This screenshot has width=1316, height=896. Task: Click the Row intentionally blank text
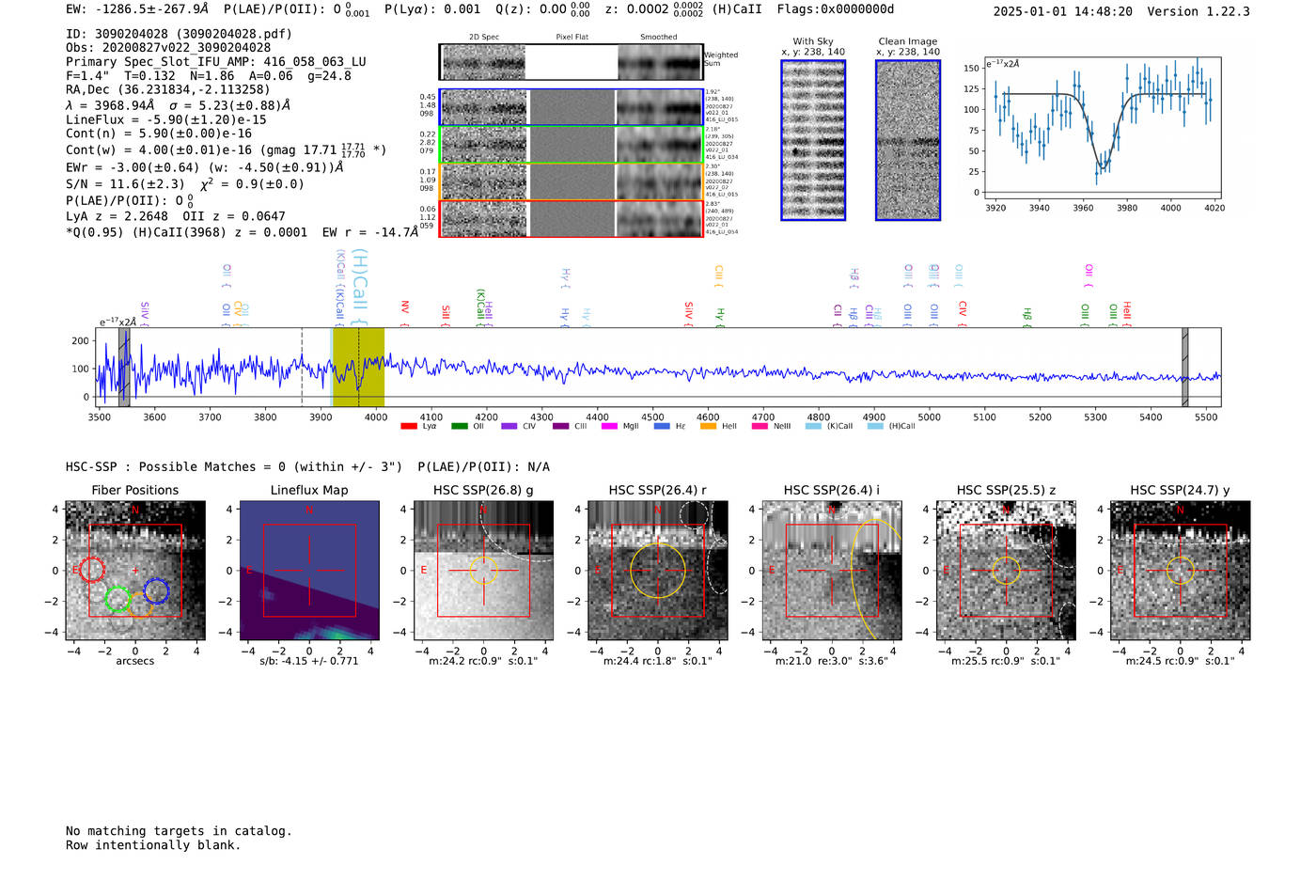coord(153,845)
